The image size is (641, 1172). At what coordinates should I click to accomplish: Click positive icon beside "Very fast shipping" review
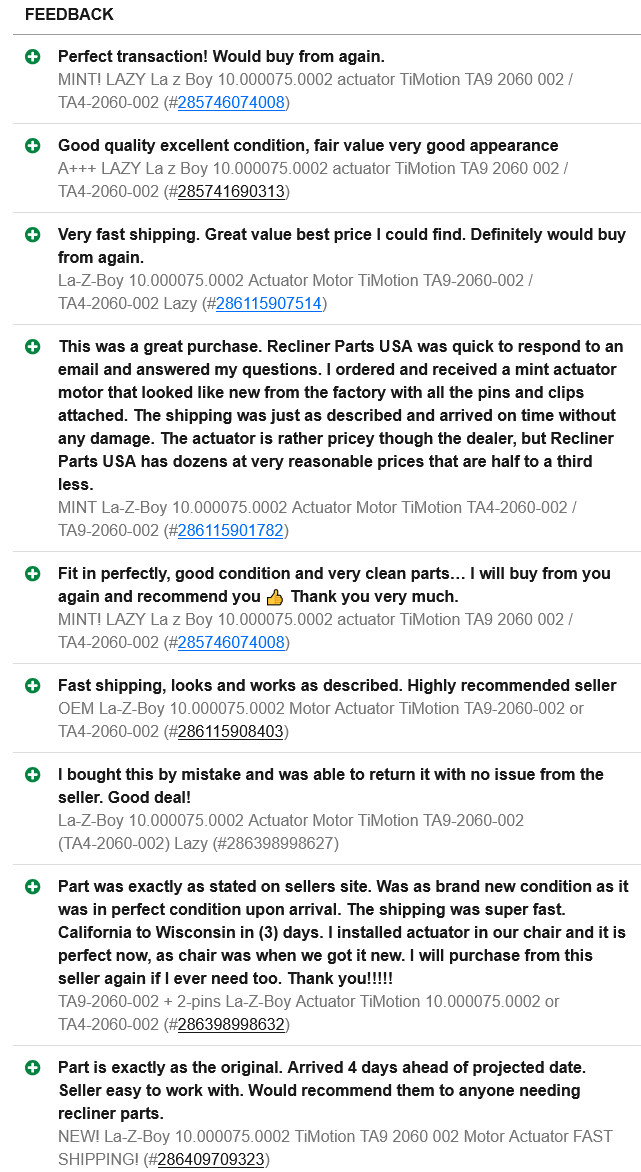pos(33,234)
